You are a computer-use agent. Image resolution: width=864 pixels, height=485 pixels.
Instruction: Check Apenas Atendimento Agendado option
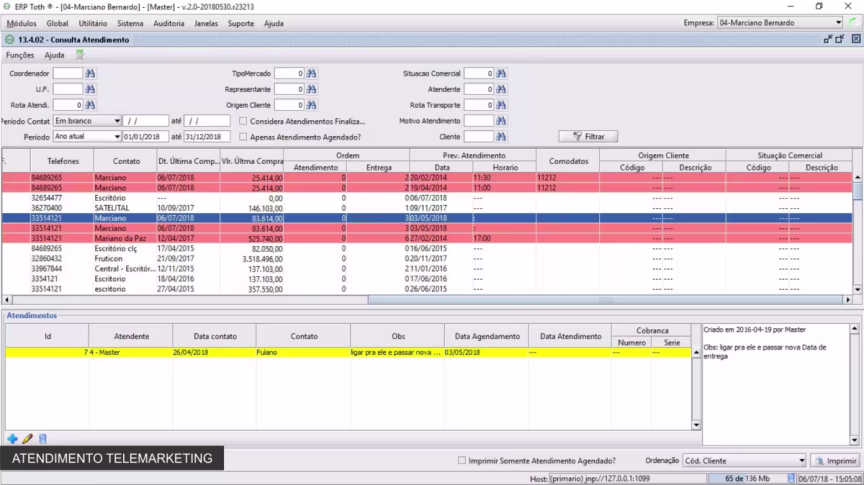click(243, 137)
